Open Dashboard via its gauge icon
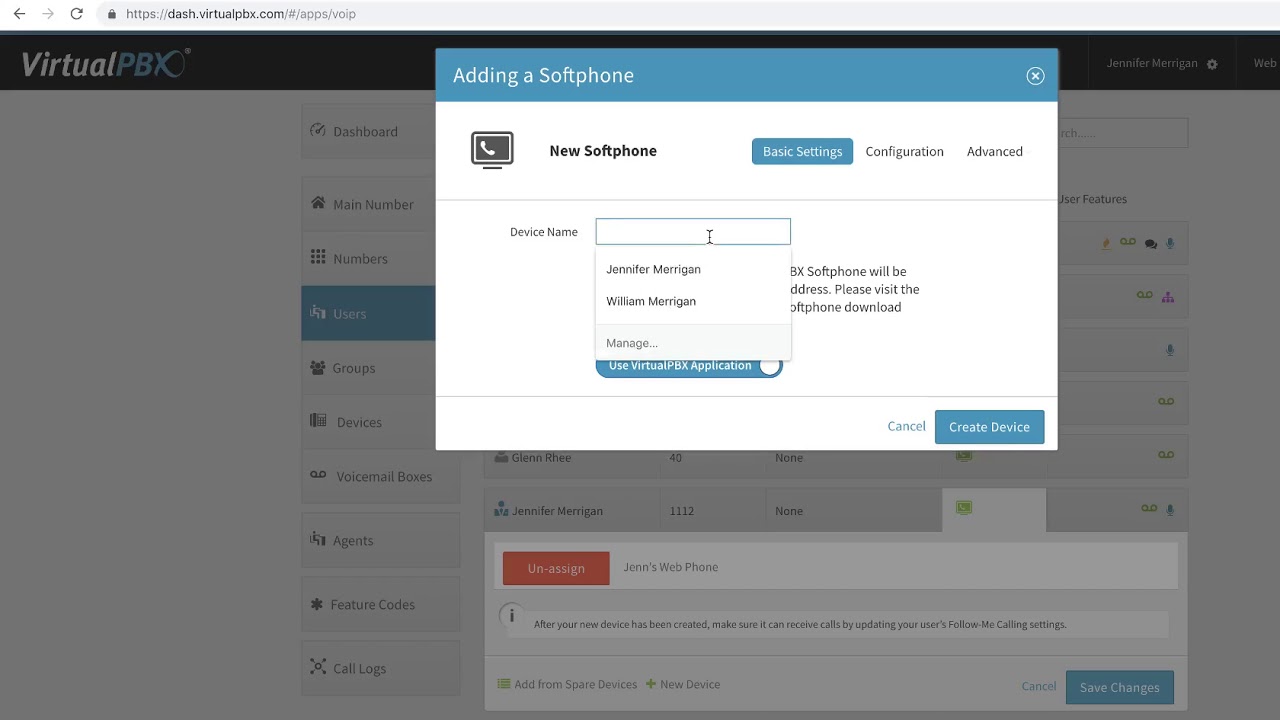This screenshot has width=1280, height=720. click(x=318, y=130)
